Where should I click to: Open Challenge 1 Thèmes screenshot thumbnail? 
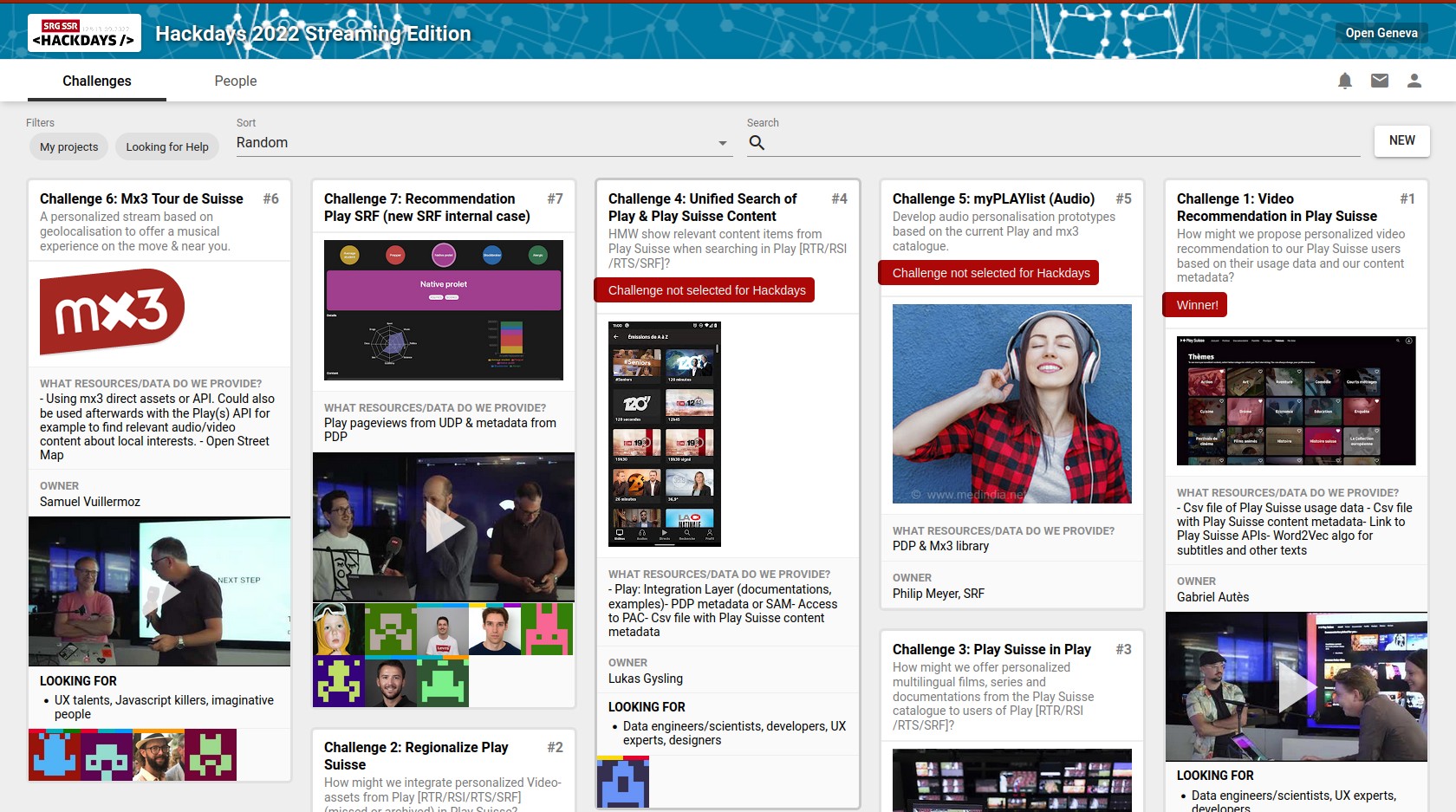tap(1297, 400)
